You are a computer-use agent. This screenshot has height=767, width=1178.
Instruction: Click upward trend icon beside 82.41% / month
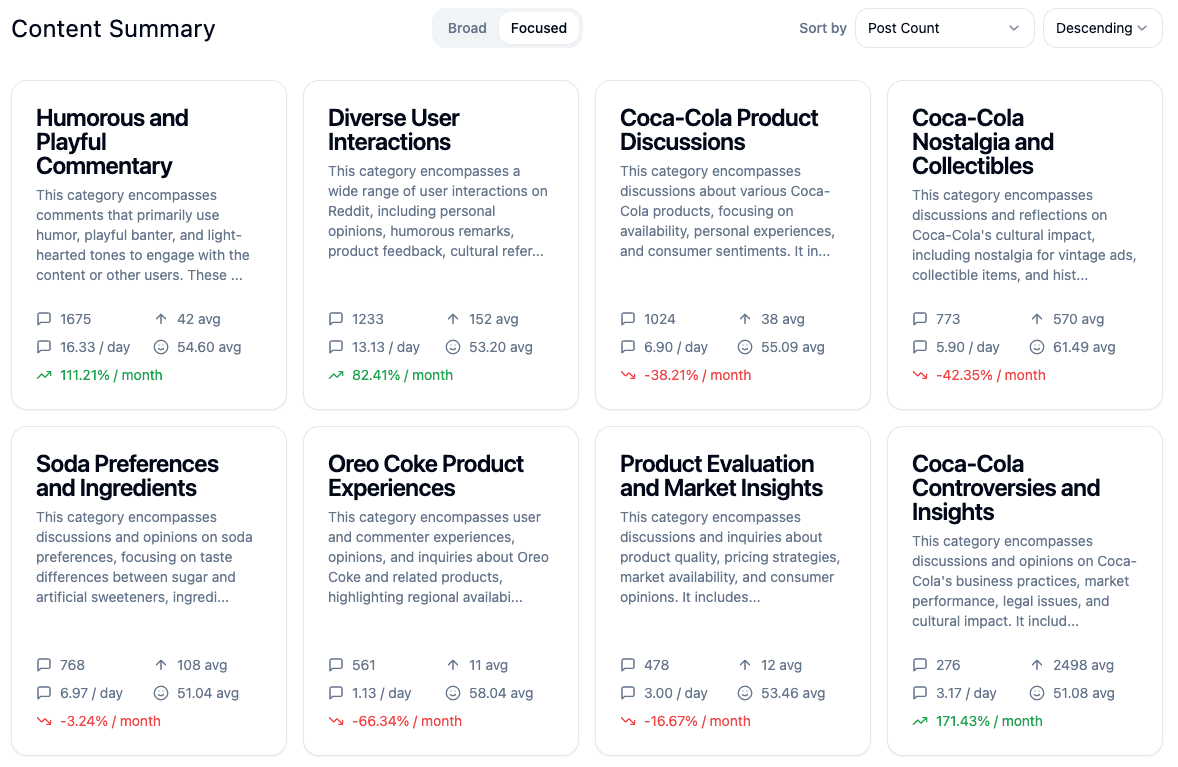pyautogui.click(x=336, y=375)
